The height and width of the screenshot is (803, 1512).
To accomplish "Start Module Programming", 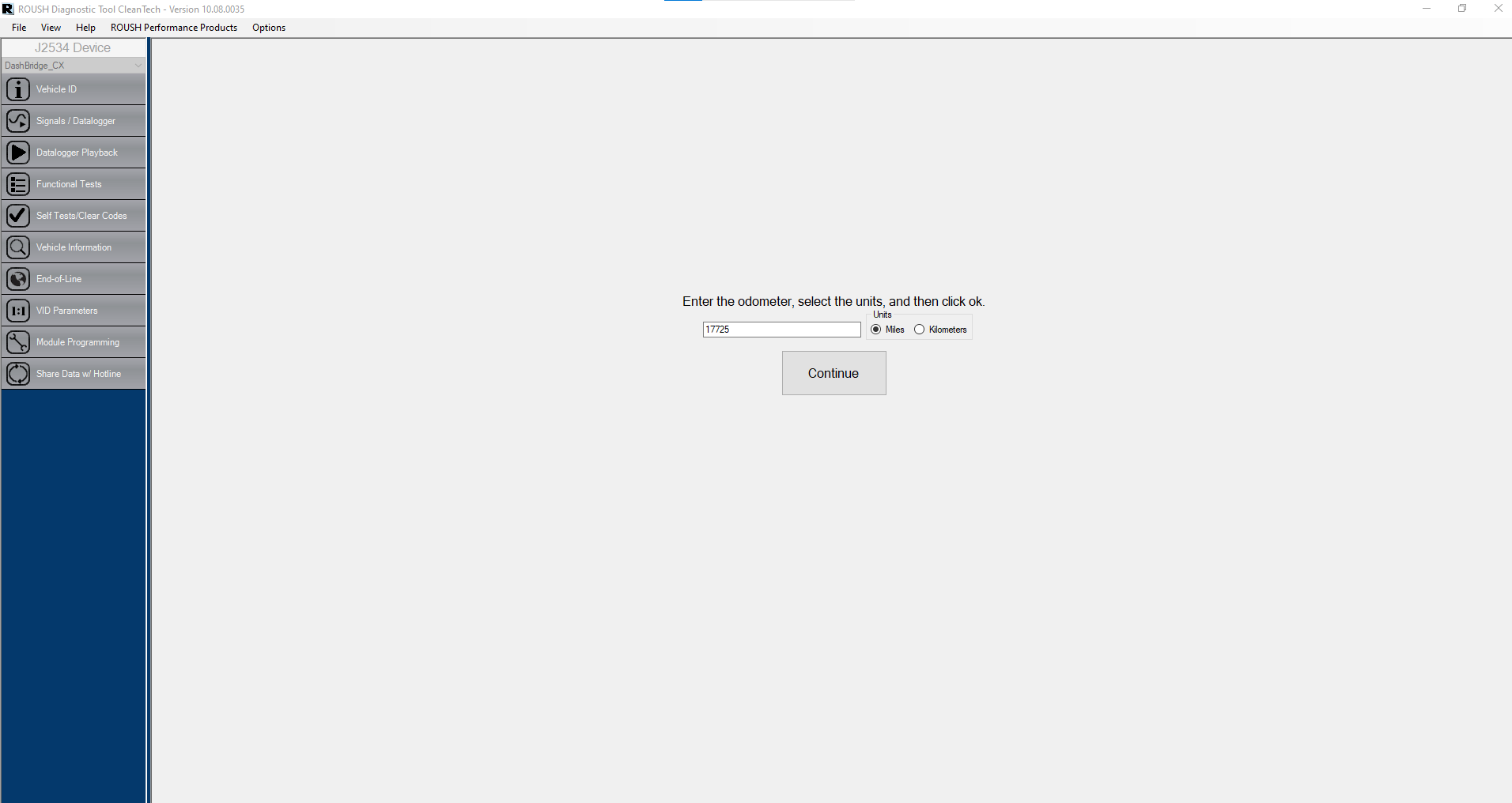I will [x=74, y=341].
